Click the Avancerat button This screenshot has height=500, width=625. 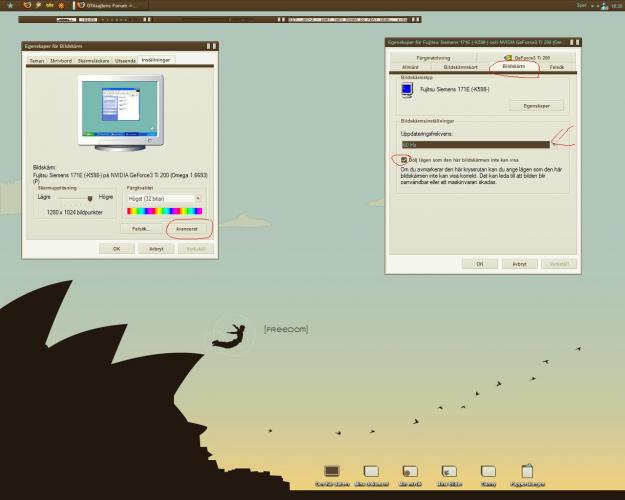click(x=186, y=229)
